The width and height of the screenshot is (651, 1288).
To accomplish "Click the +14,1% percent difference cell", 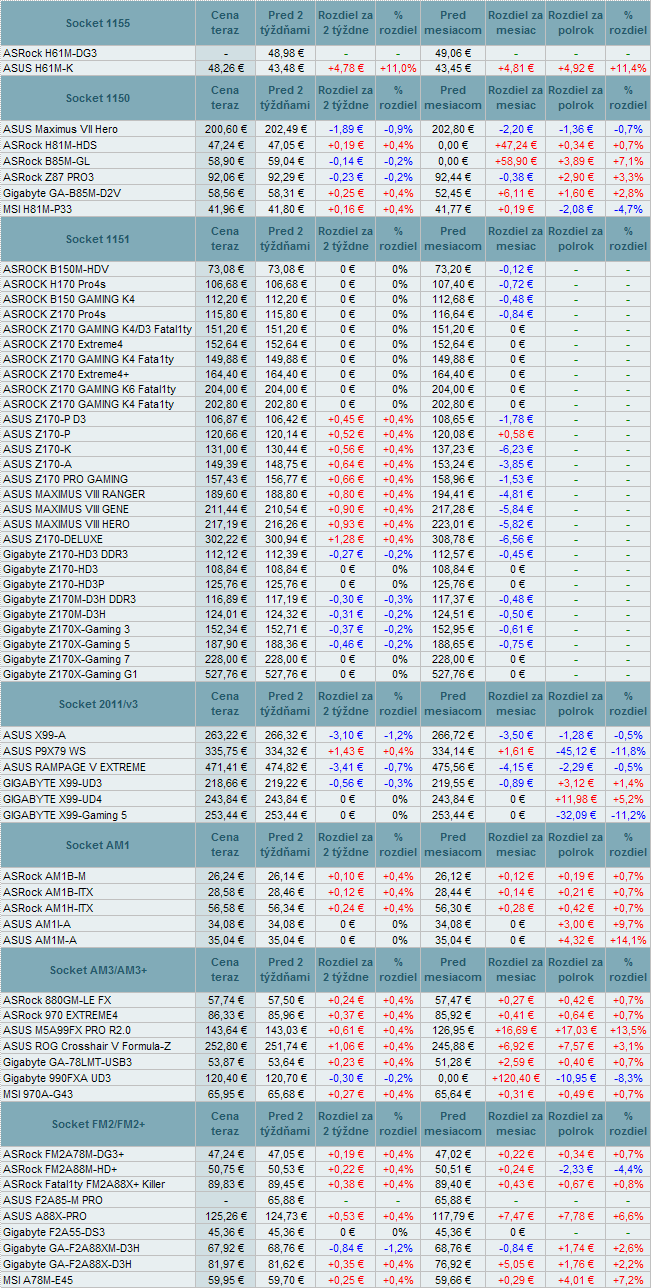I will (628, 939).
